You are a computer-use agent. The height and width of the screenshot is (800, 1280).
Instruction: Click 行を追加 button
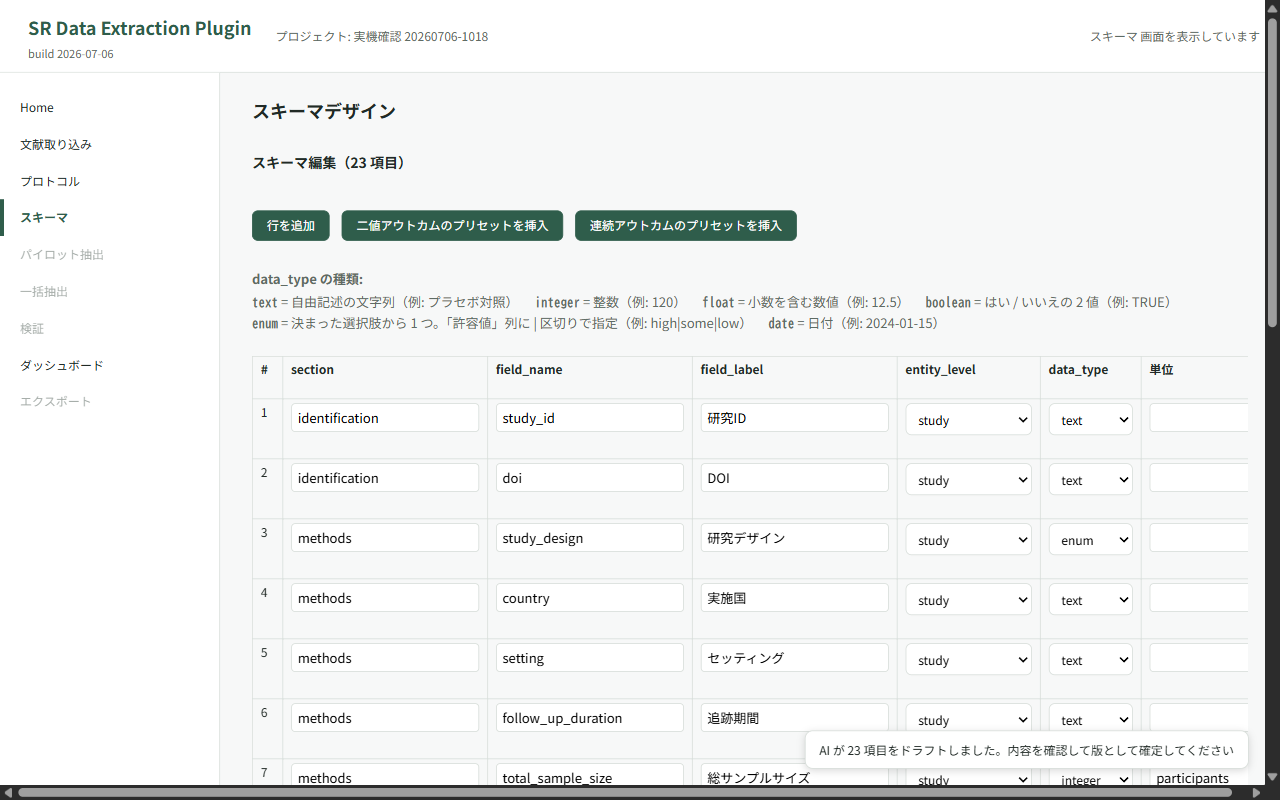click(291, 226)
